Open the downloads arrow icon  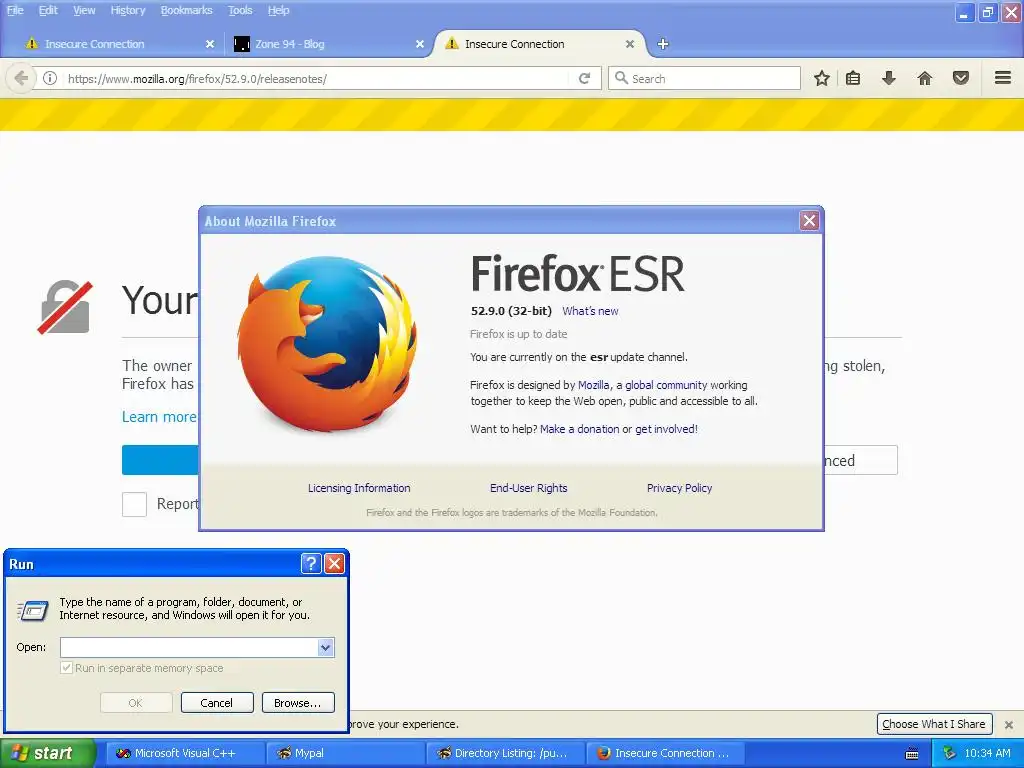click(888, 78)
